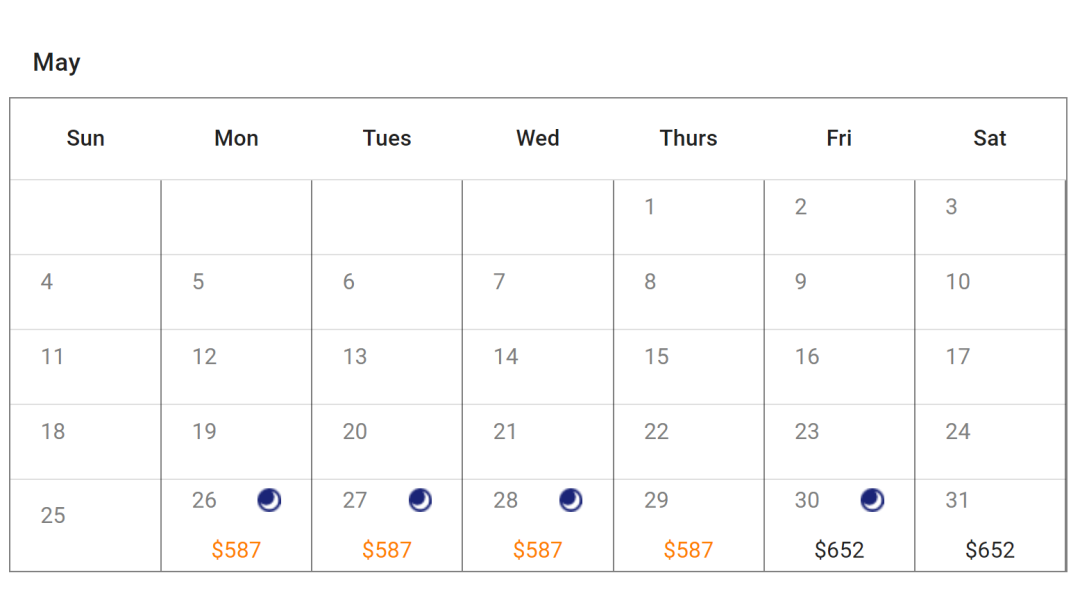The width and height of the screenshot is (1080, 609).
Task: Pick the $652 price on Friday 30
Action: [x=839, y=550]
